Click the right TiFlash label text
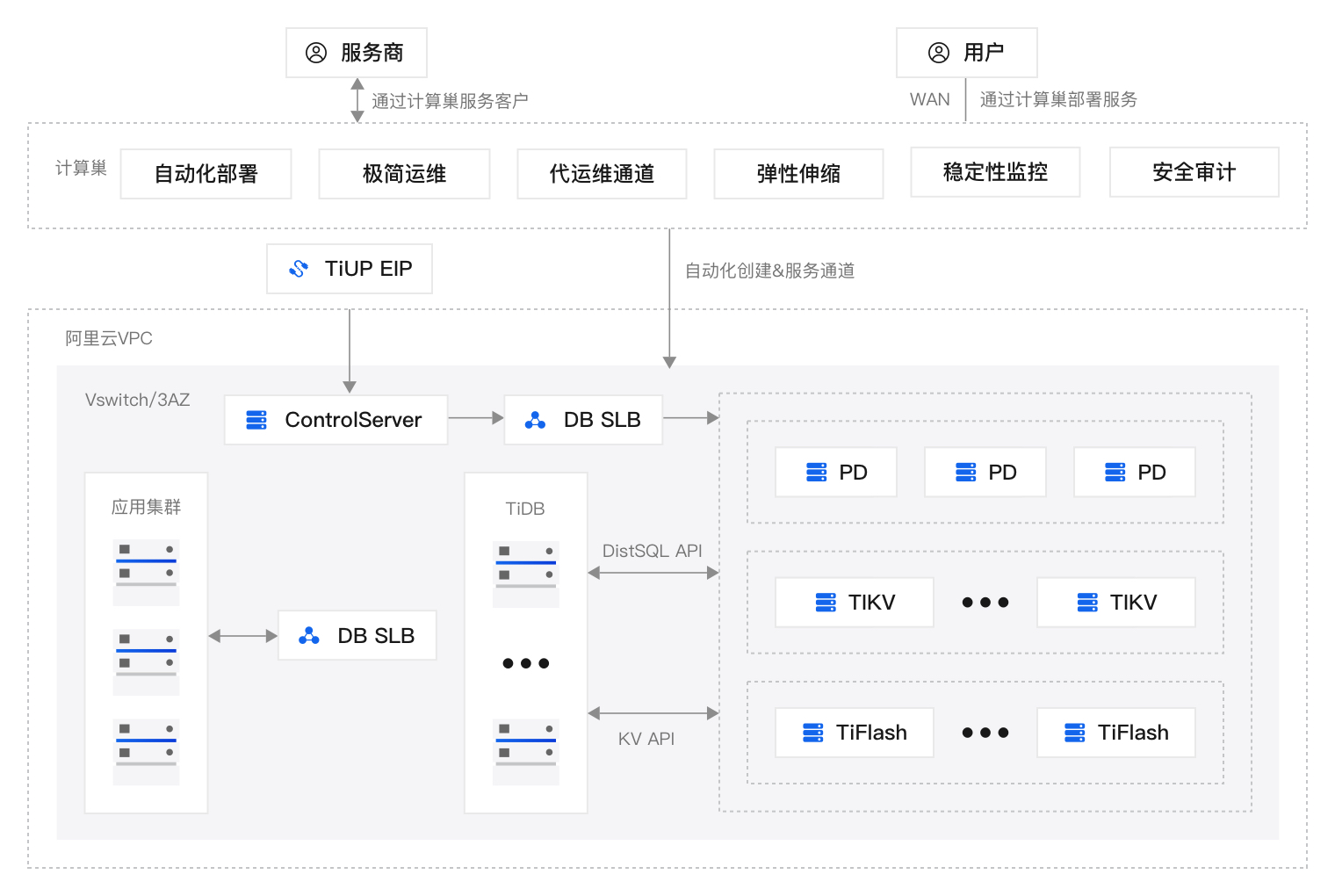The width and height of the screenshot is (1335, 896). pos(1134,733)
